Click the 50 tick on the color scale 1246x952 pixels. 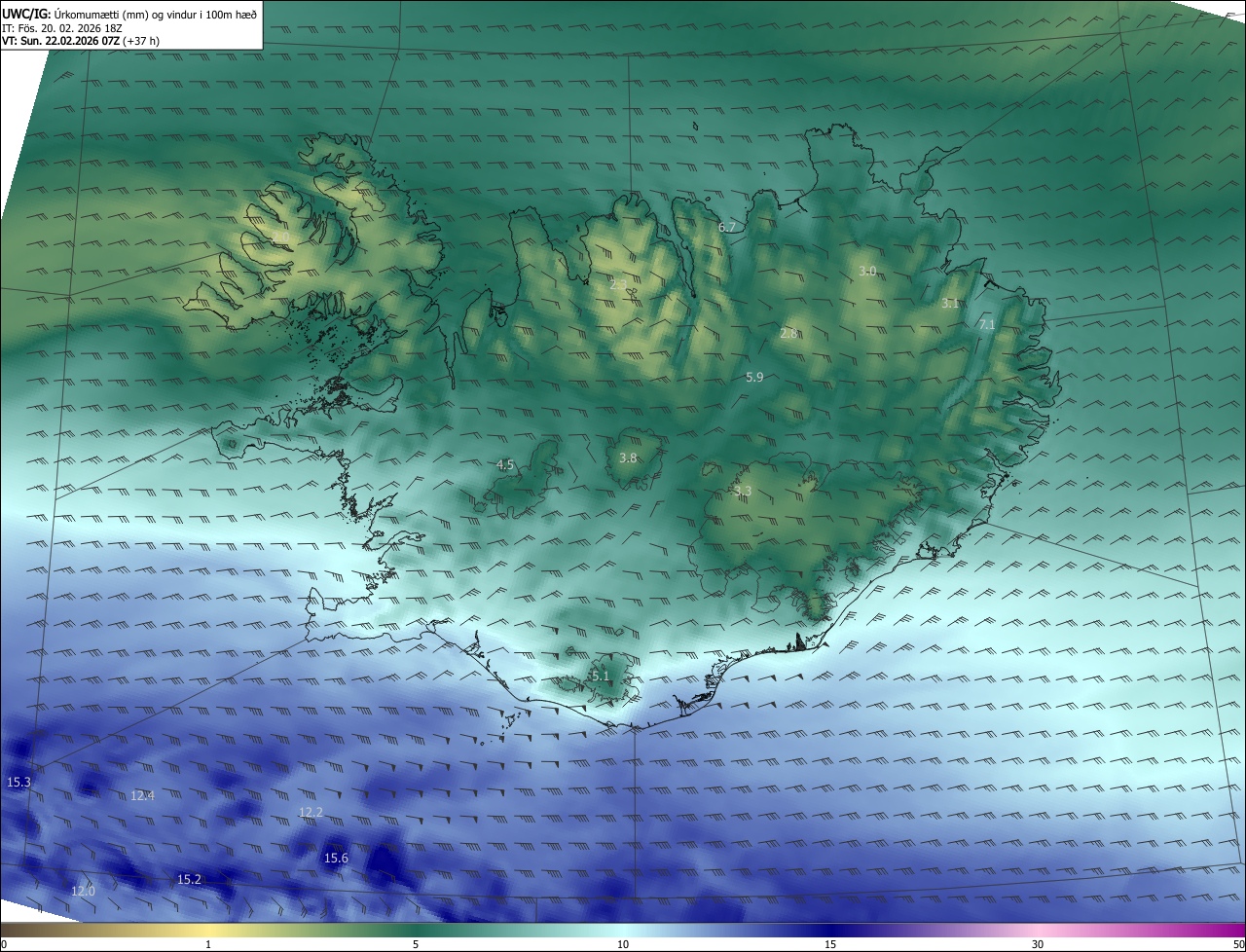point(1238,944)
